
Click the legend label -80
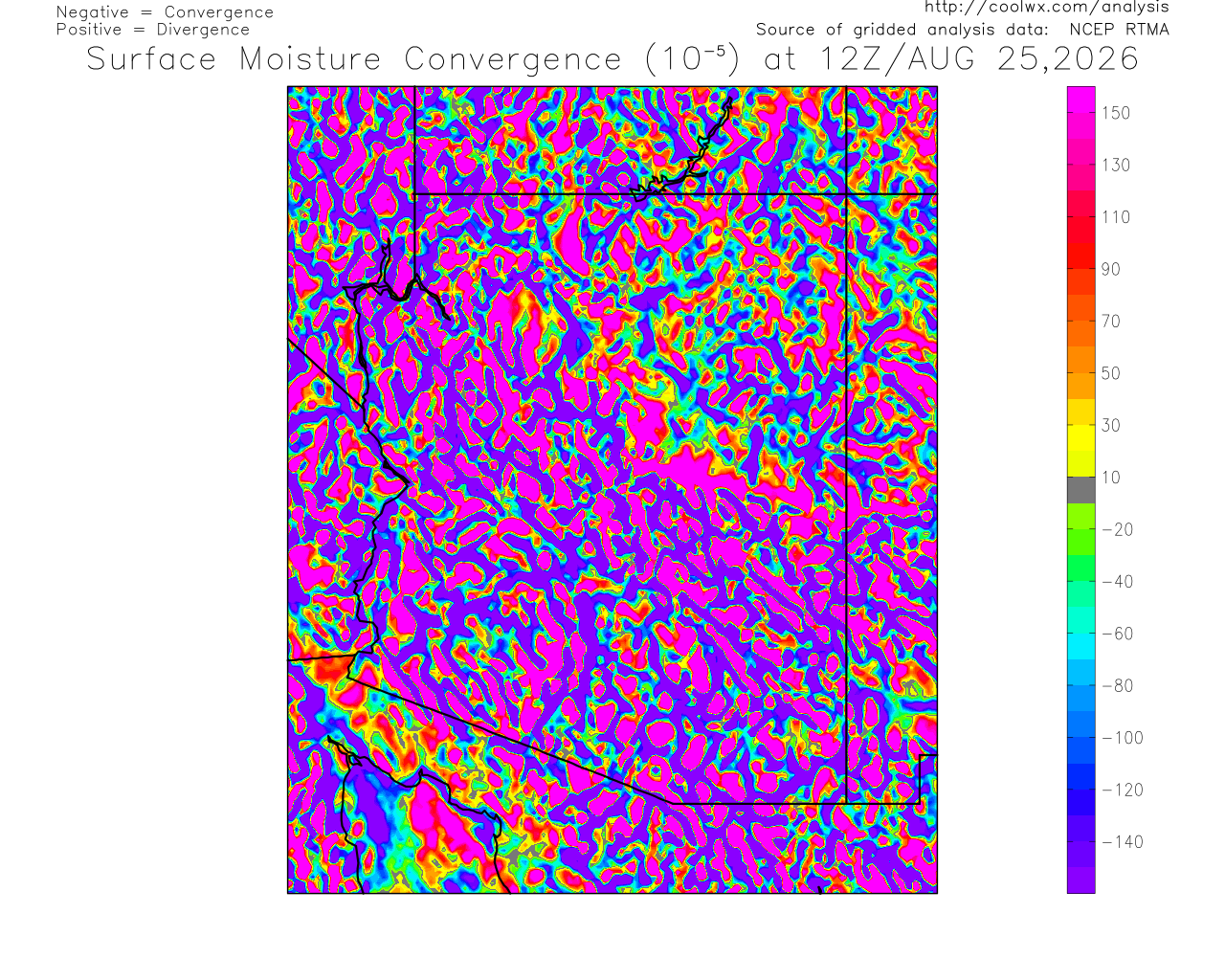pyautogui.click(x=1118, y=686)
